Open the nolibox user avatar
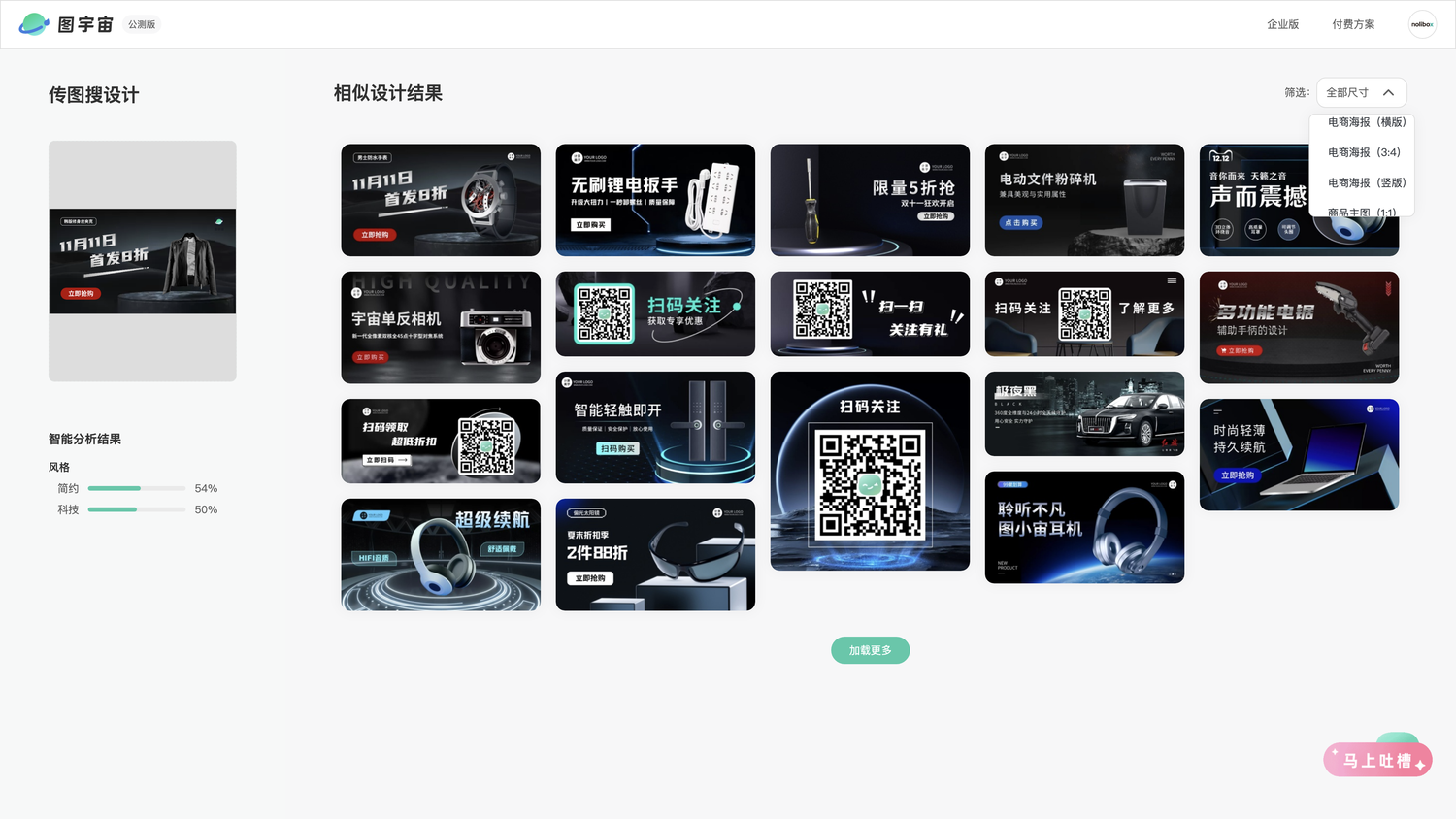The image size is (1456, 819). [1422, 24]
